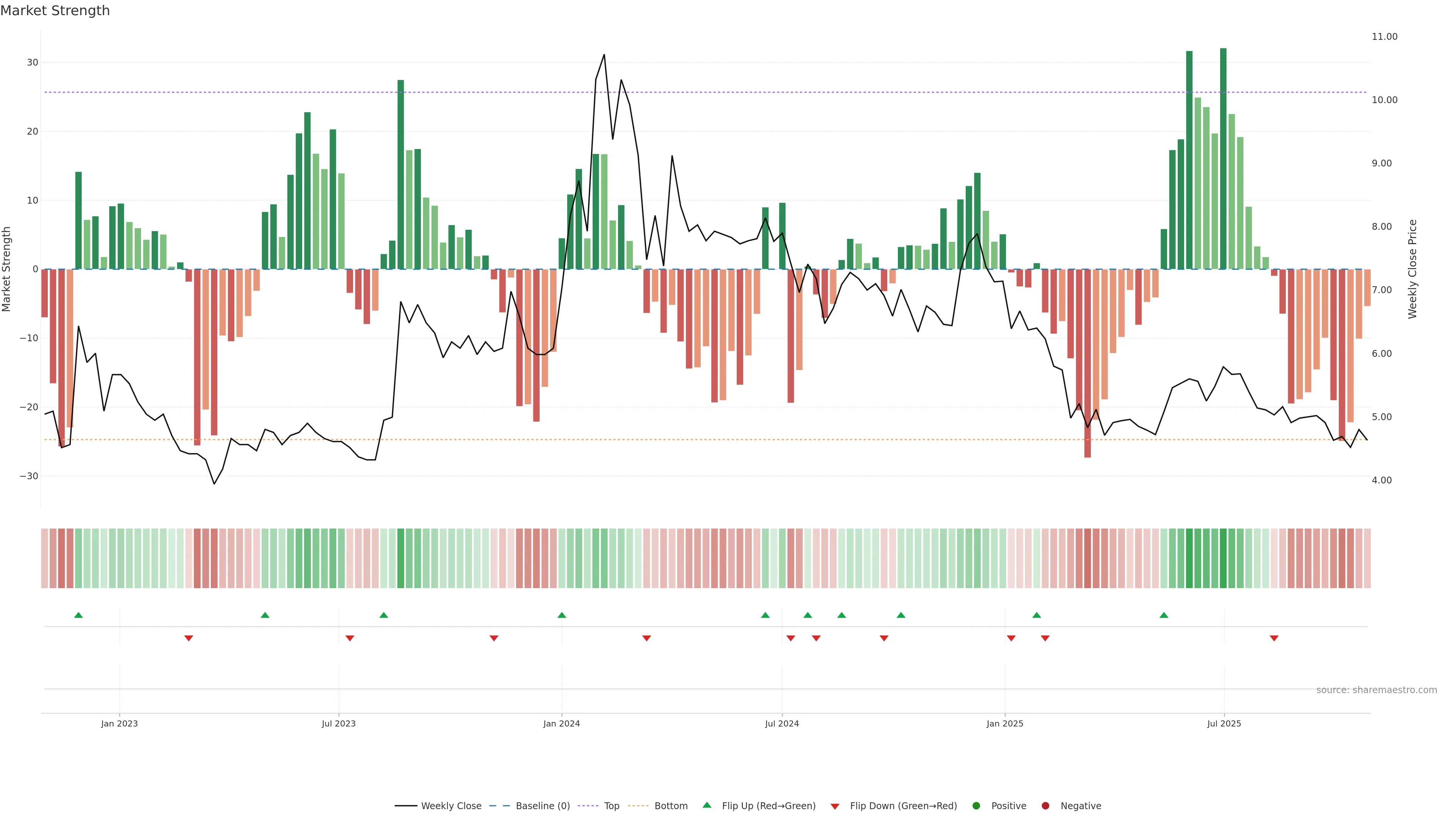Click the Jul 2024 x-axis label
This screenshot has width=1456, height=819.
coord(782,723)
